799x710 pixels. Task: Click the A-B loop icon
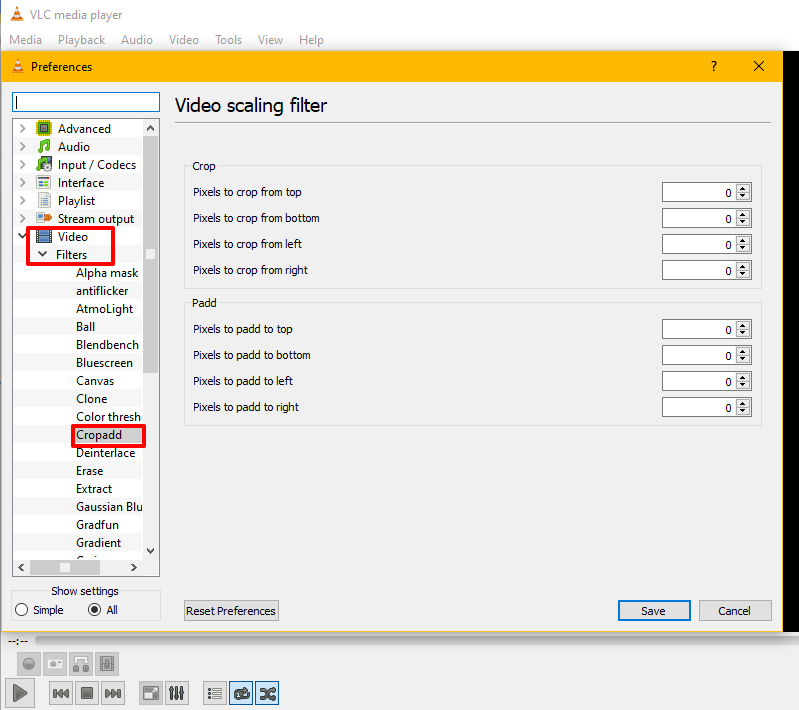click(81, 664)
